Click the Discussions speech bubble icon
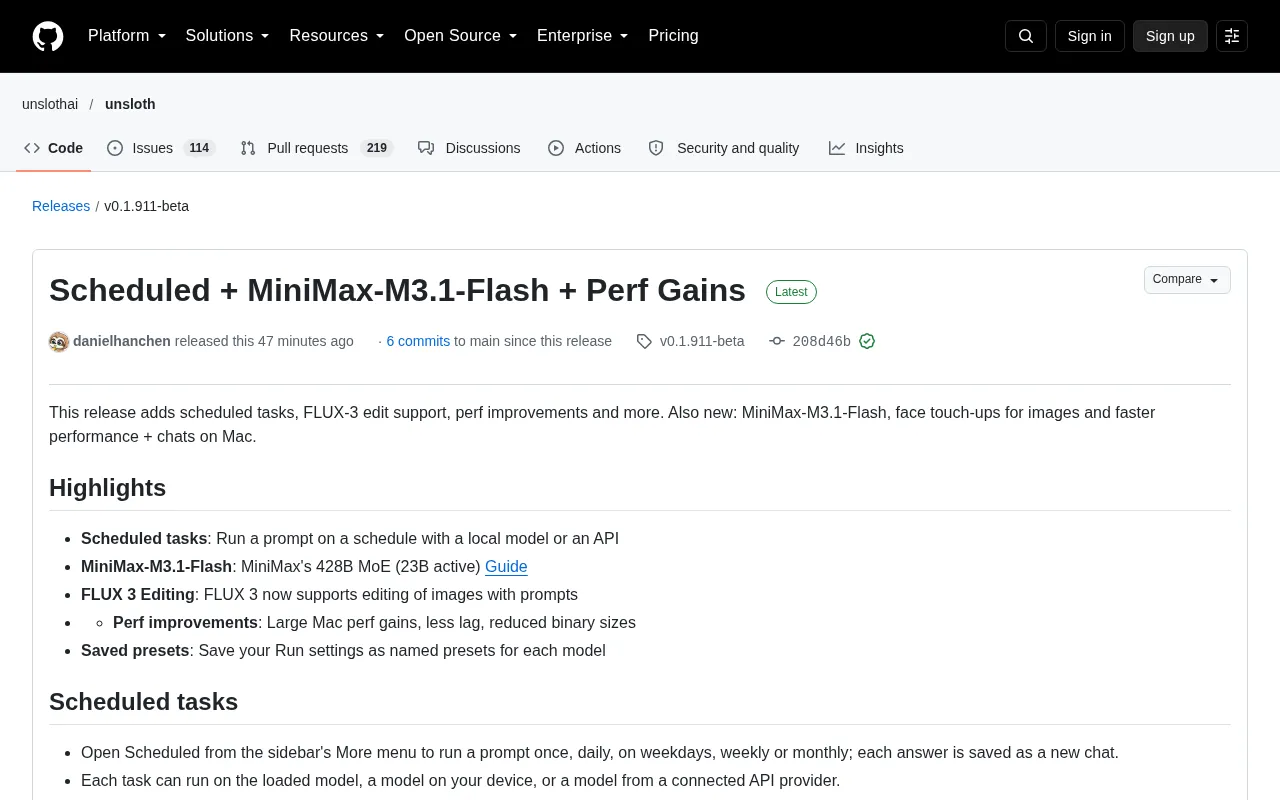 426,148
